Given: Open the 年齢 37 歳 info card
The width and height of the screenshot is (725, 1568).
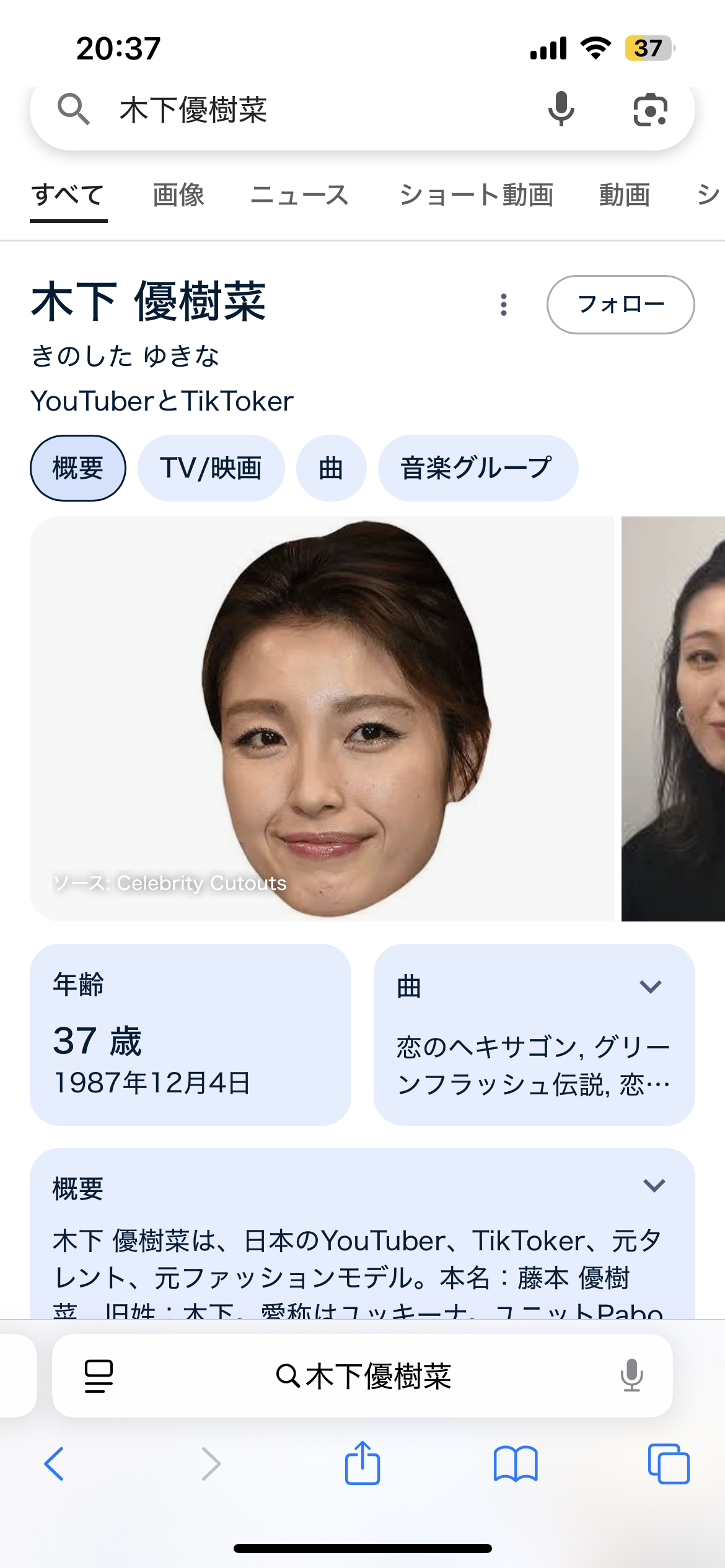Looking at the screenshot, I should click(x=190, y=1034).
